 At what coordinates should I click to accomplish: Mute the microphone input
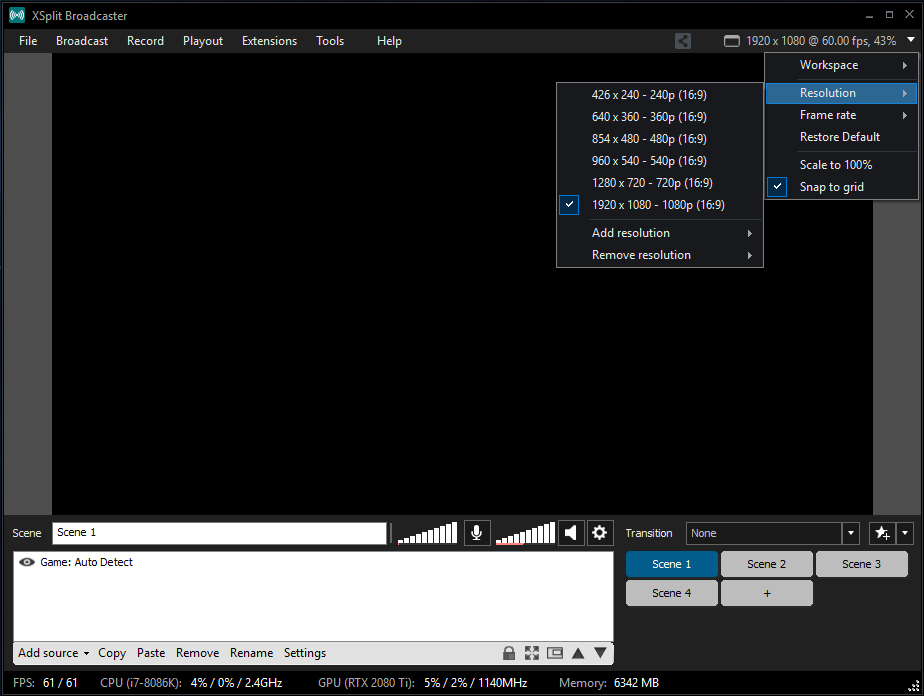point(477,532)
